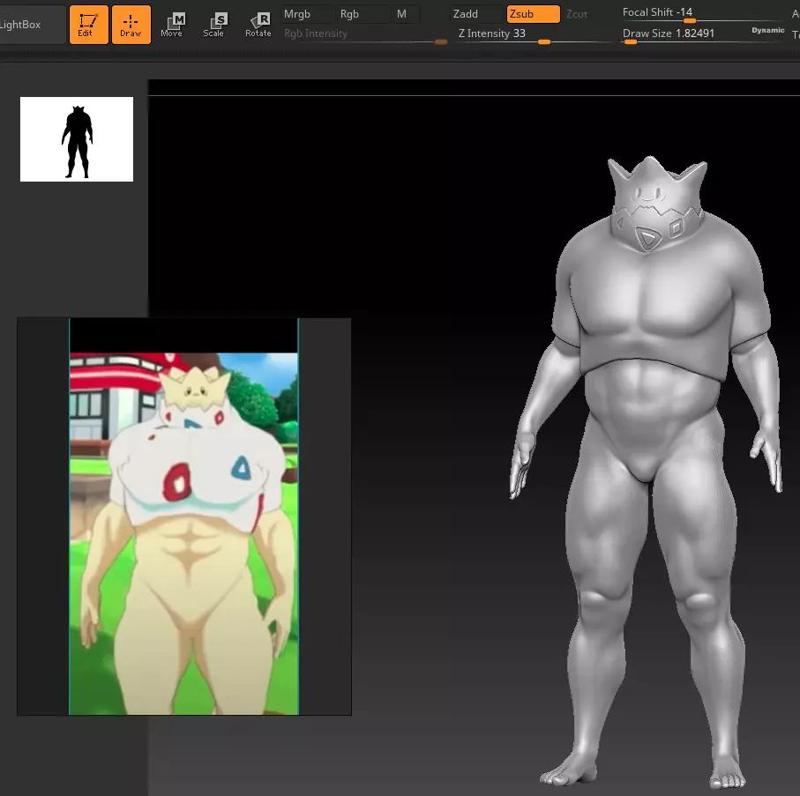Select the Togepi silhouette thumbnail

(78, 137)
